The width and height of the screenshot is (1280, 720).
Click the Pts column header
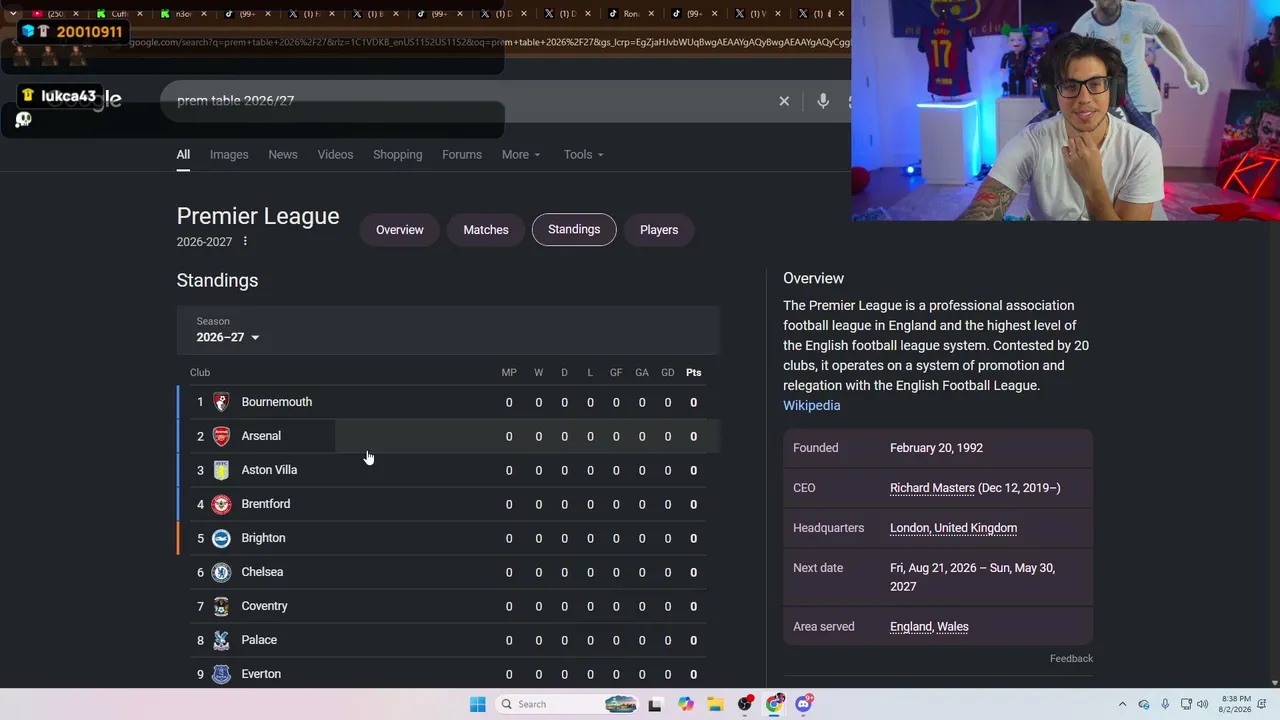pos(694,373)
